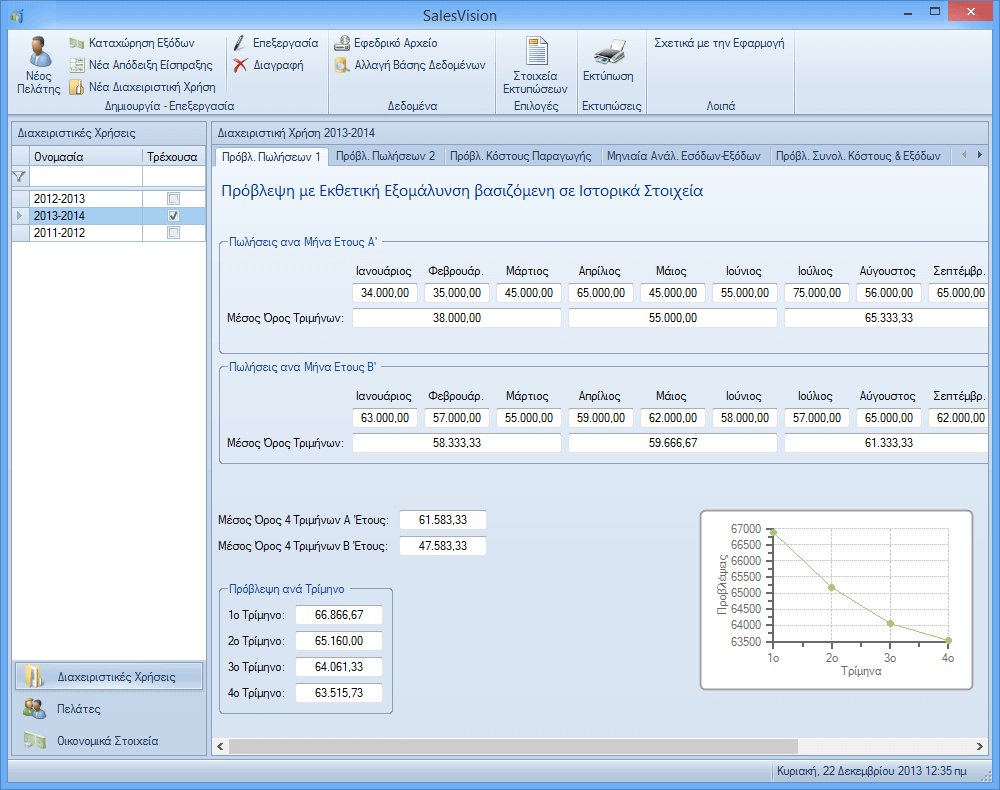This screenshot has width=1000, height=790.
Task: Uncheck the Τρέχουσα box for 2013-2014
Action: [x=174, y=216]
